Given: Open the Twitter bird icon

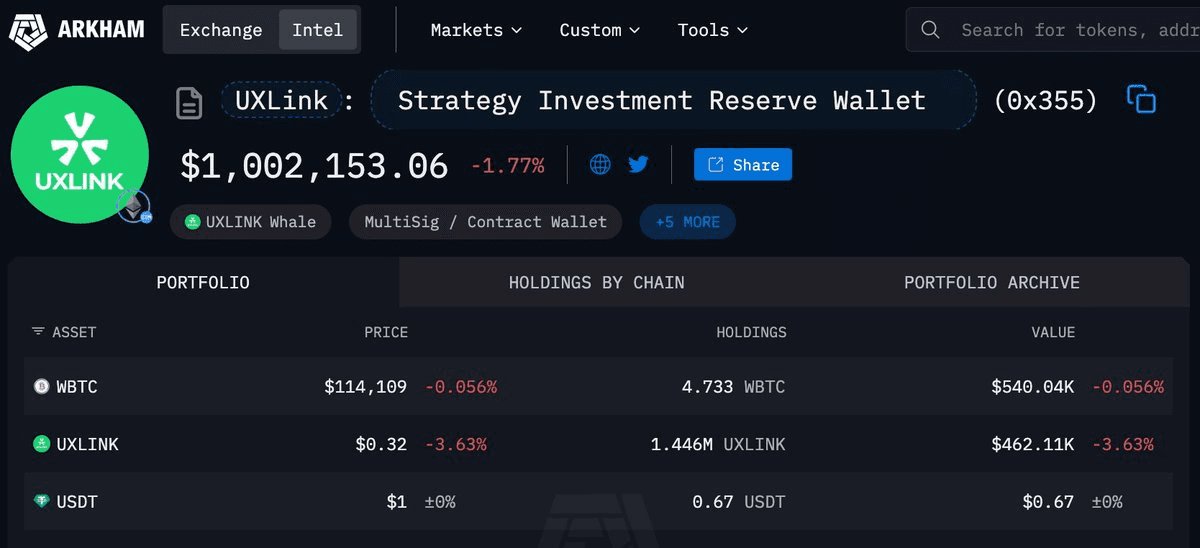Looking at the screenshot, I should [639, 164].
